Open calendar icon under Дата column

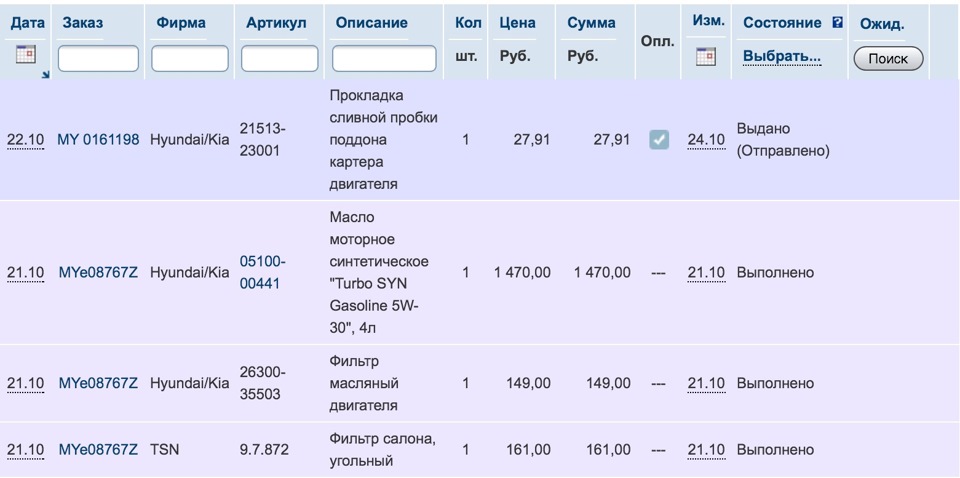pos(26,54)
